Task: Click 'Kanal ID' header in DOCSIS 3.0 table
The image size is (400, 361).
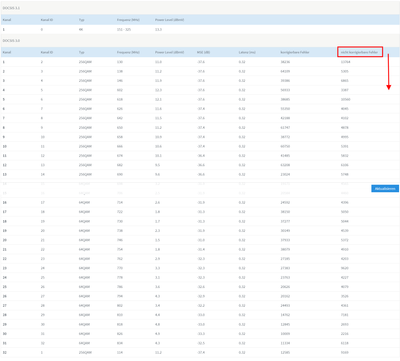Action: click(47, 52)
